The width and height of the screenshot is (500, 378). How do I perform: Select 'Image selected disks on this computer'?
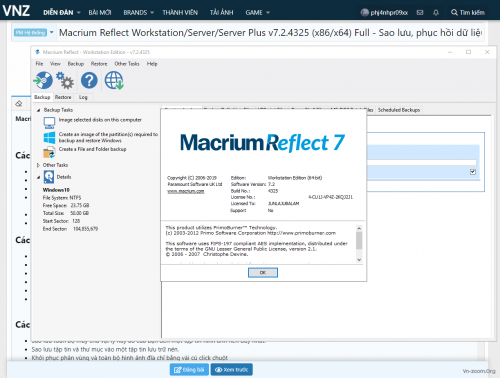pyautogui.click(x=100, y=120)
